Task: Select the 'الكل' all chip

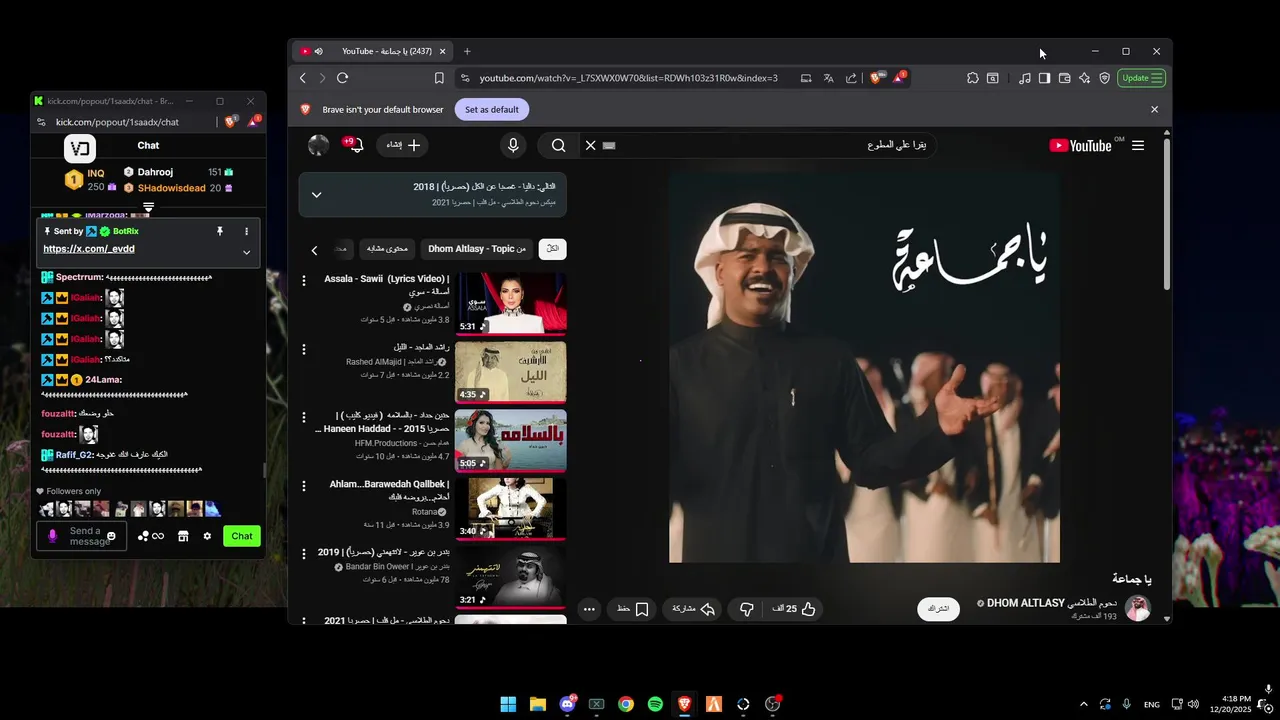Action: click(552, 249)
